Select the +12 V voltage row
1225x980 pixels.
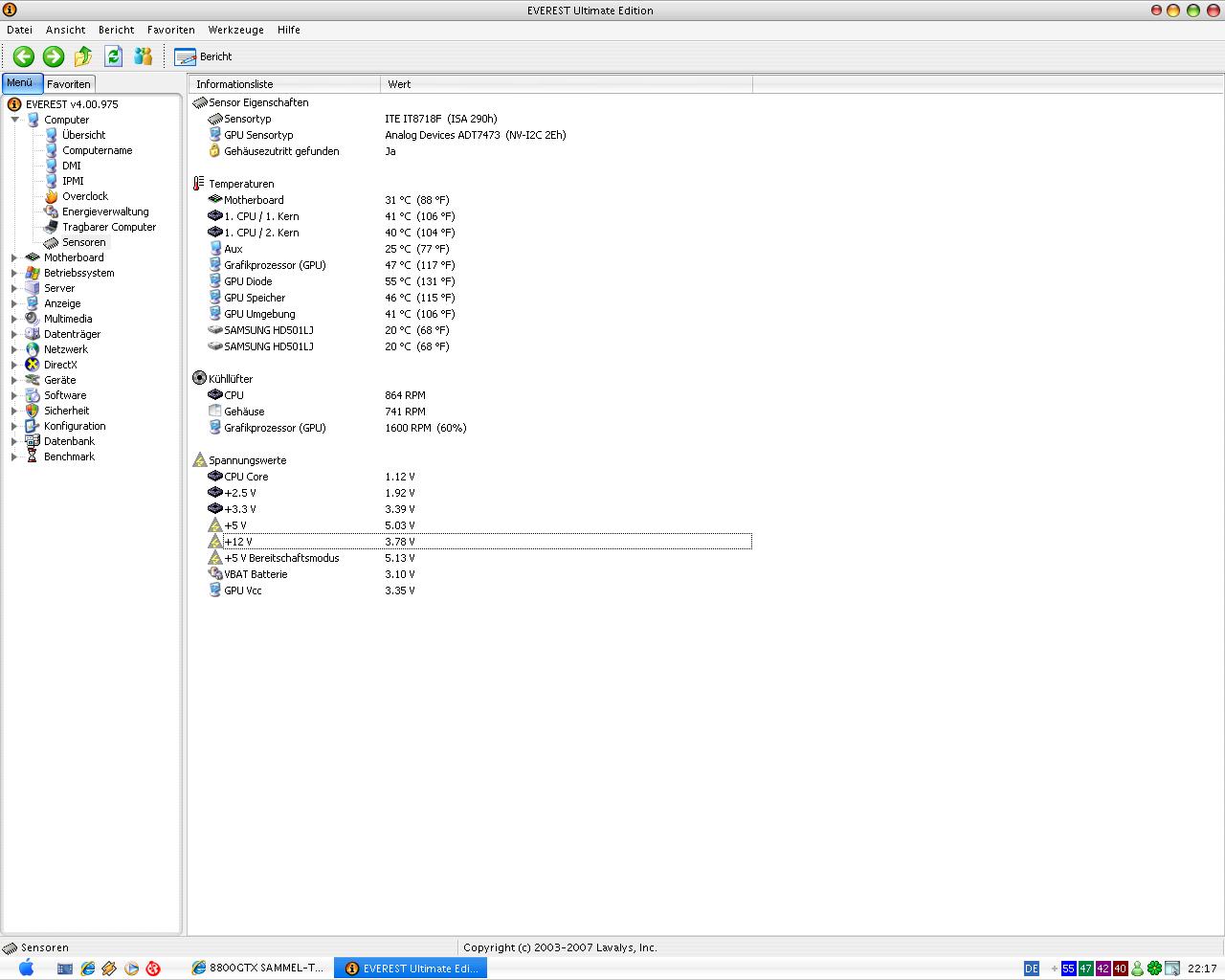point(479,542)
